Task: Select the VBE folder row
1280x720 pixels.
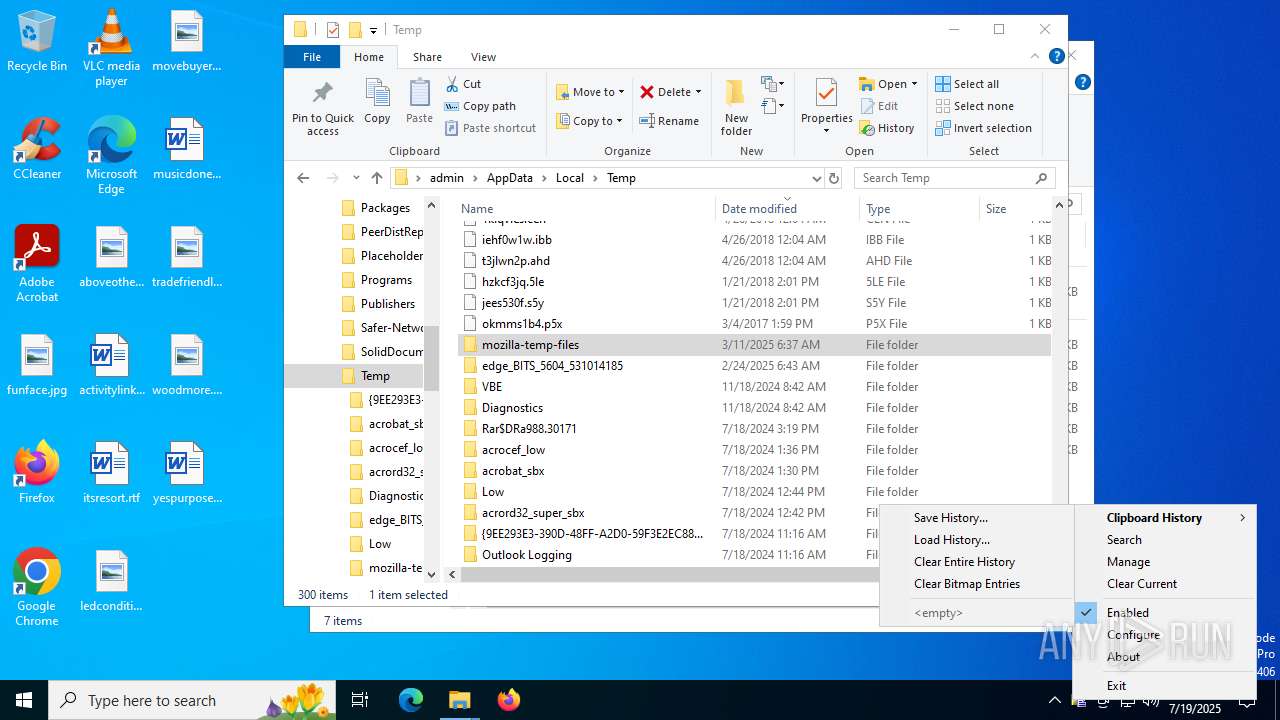Action: pos(755,387)
